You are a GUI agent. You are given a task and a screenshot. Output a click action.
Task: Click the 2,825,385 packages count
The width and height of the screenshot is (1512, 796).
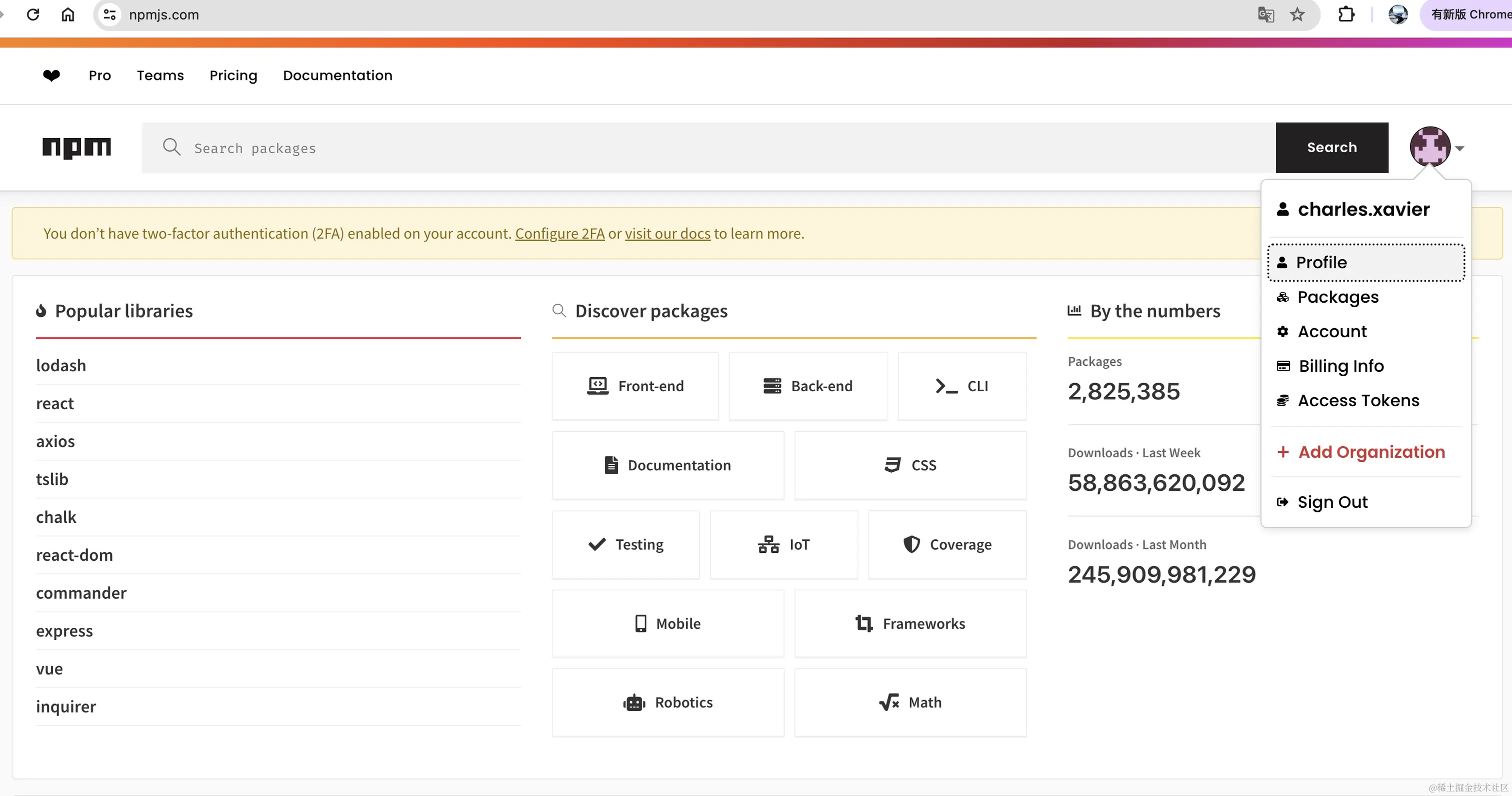pyautogui.click(x=1123, y=391)
